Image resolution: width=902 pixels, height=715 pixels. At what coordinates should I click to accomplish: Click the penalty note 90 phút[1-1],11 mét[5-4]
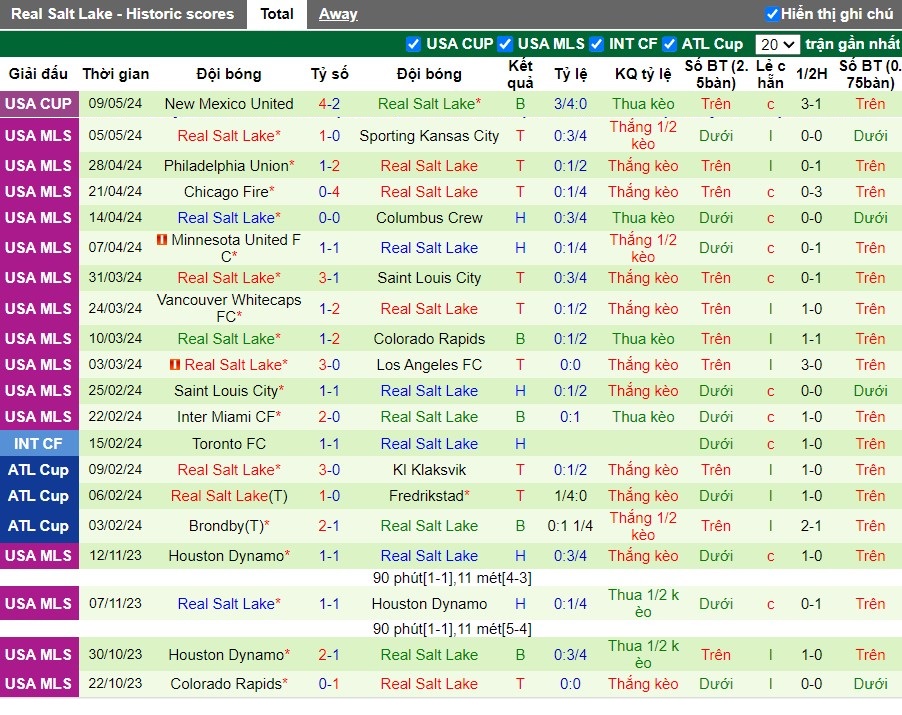(x=452, y=629)
